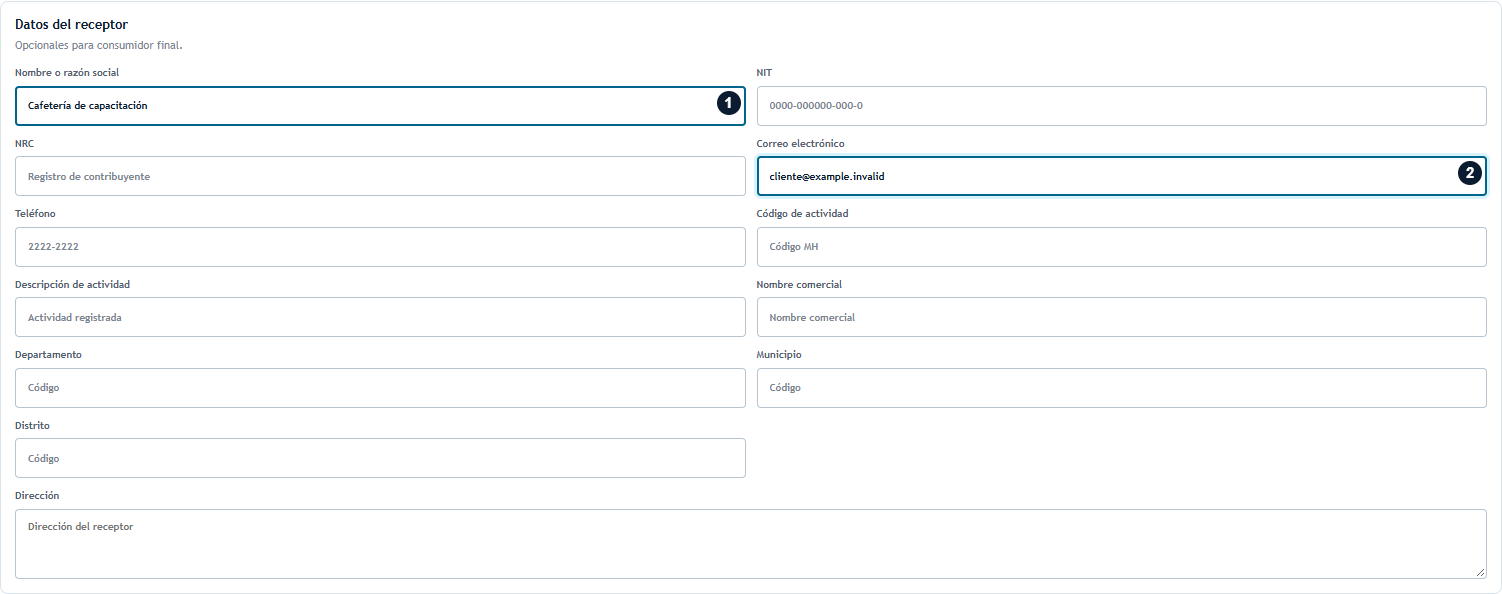Select the Descripción de actividad field
1502x594 pixels.
pyautogui.click(x=380, y=317)
